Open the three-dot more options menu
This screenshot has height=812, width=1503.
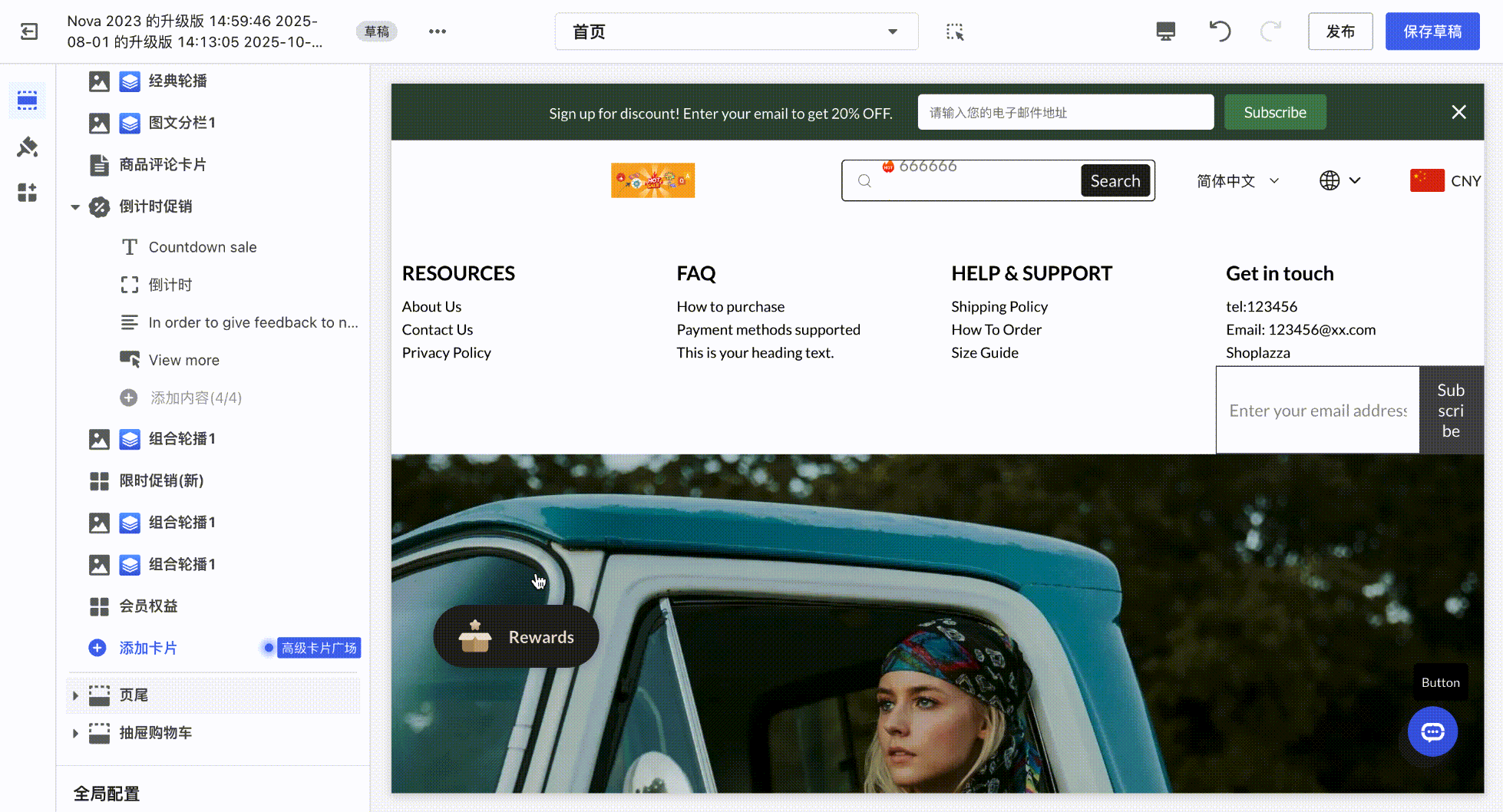[x=438, y=31]
